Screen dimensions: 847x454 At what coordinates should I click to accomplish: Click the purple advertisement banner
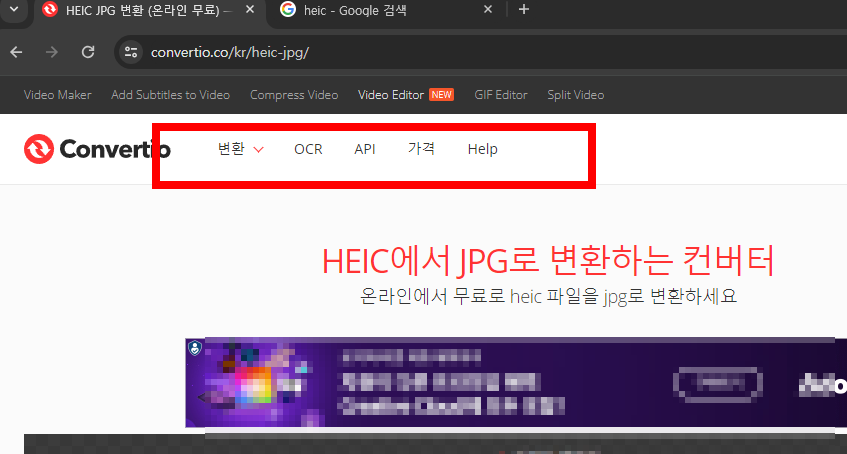point(516,383)
